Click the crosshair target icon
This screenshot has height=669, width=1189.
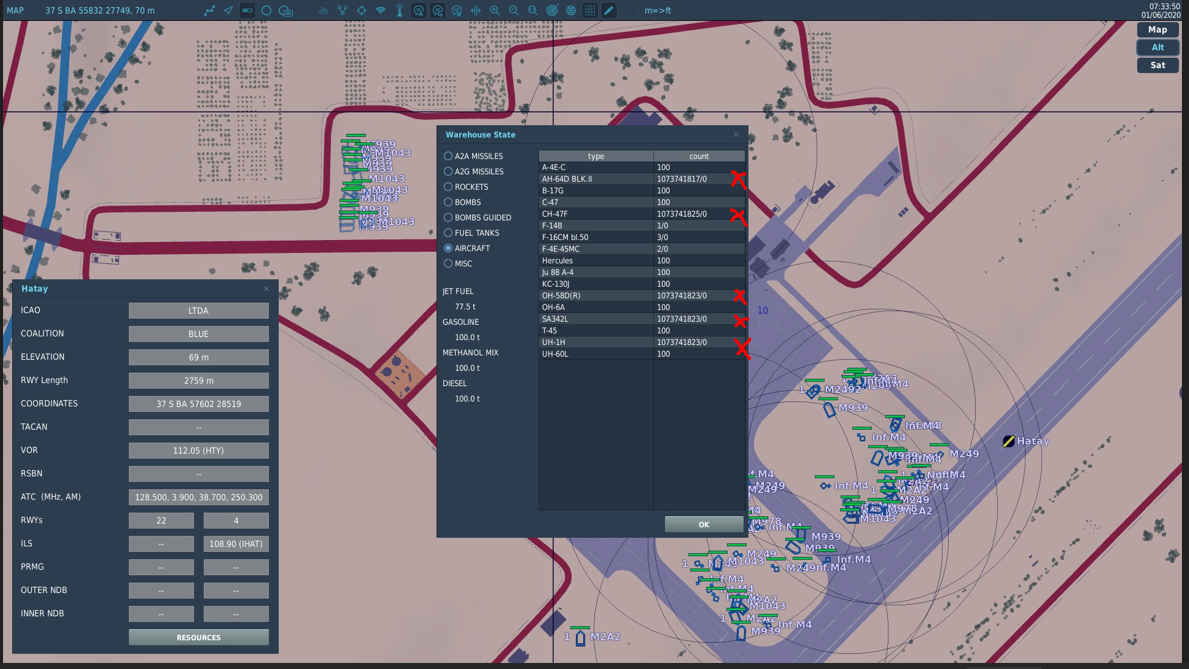point(362,11)
